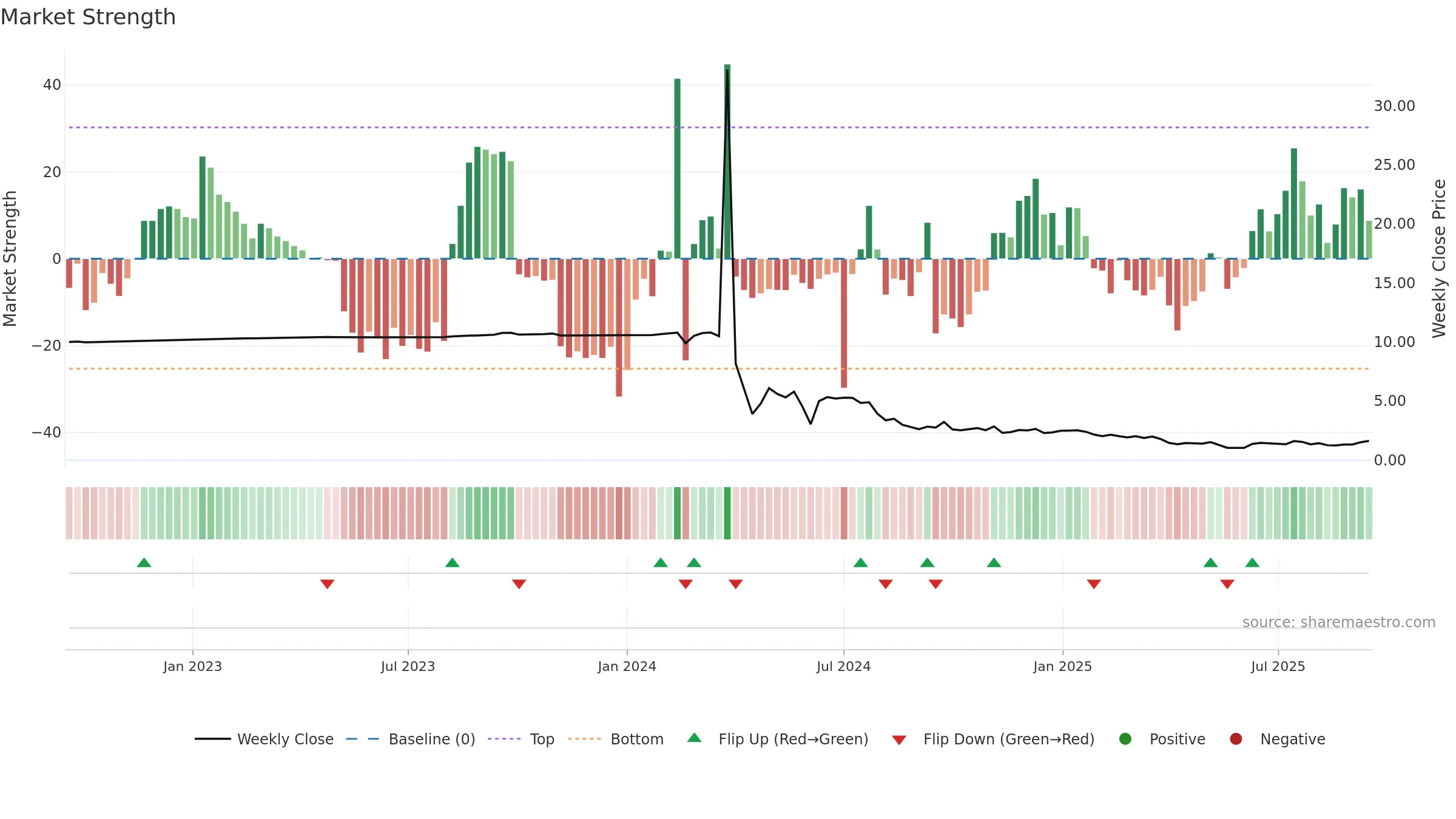
Task: Toggle the Weekly Close legend entry
Action: point(264,739)
